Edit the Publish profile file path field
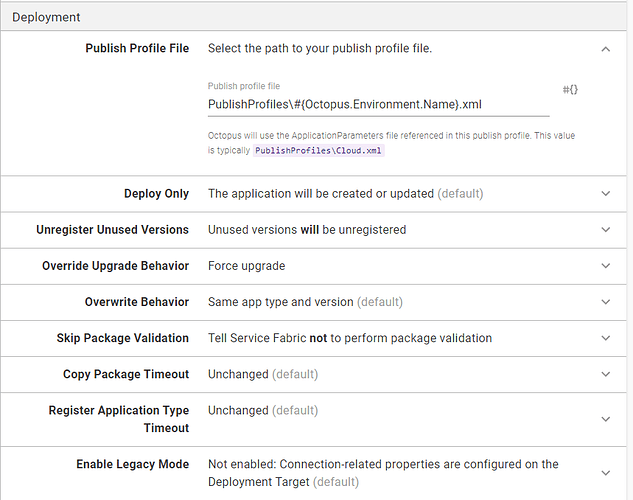Screen dimensions: 633x500 (378, 105)
